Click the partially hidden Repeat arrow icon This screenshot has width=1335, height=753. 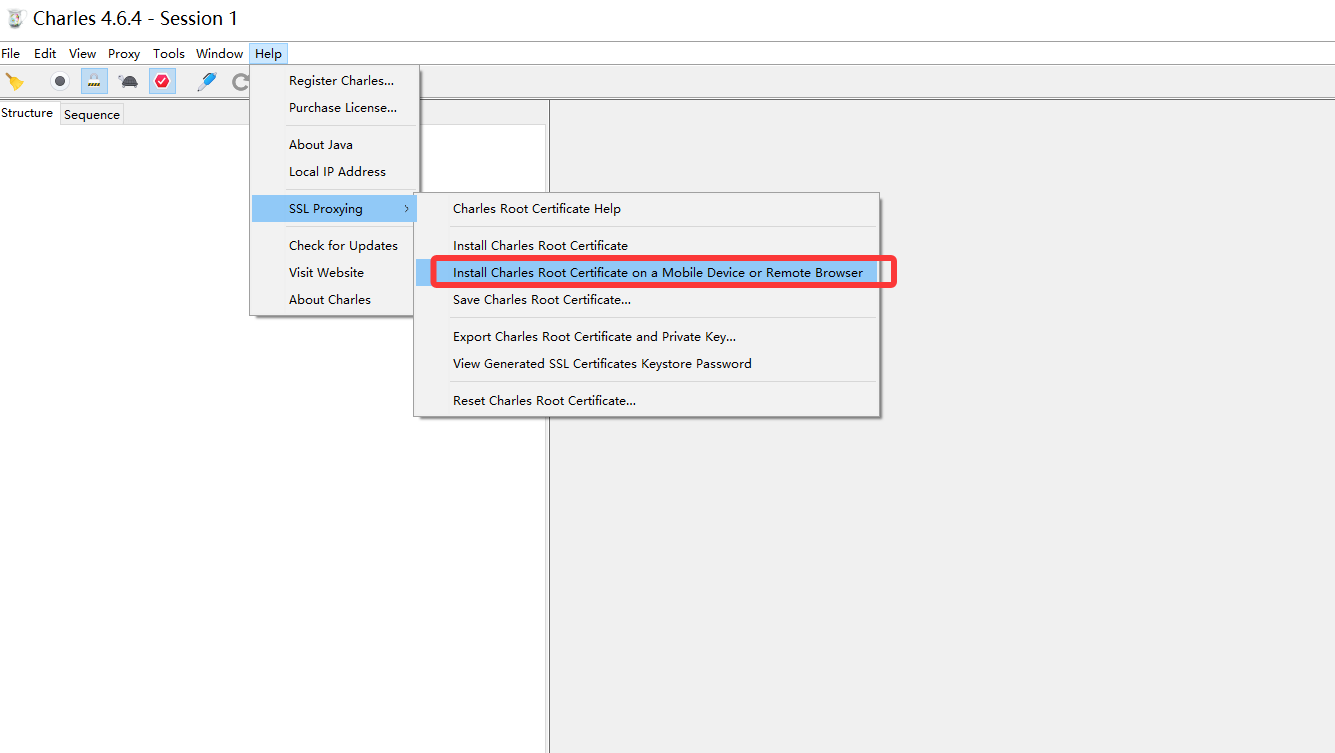[240, 82]
